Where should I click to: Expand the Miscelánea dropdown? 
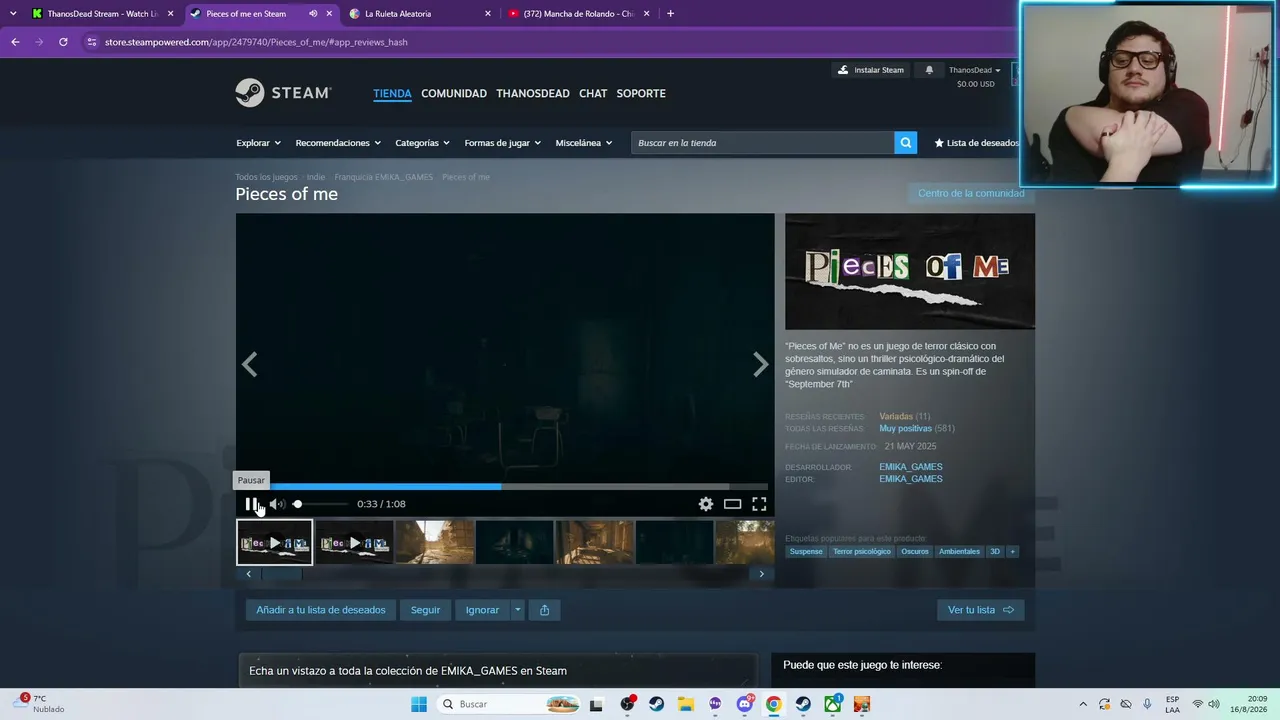point(584,143)
